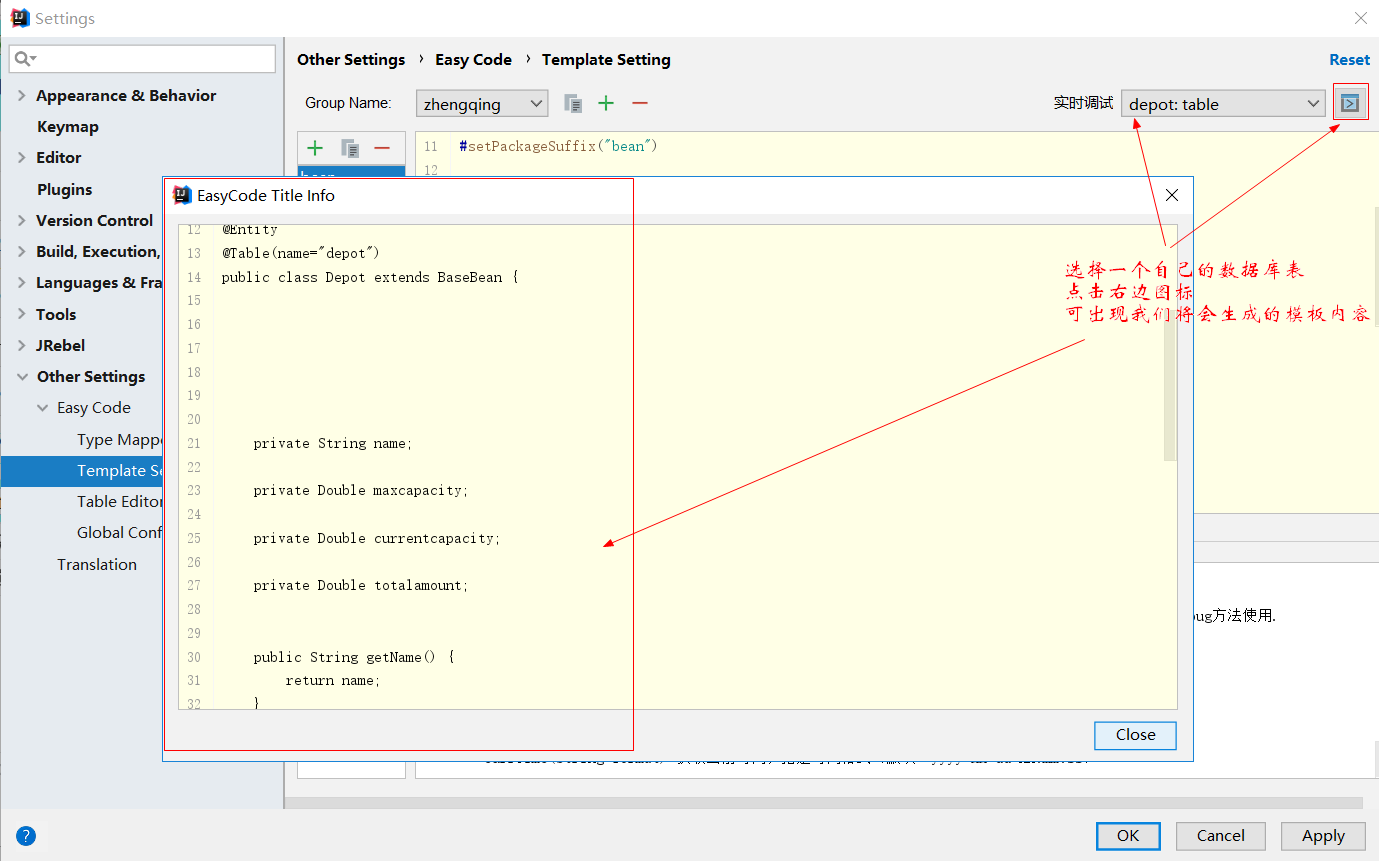Click the Reset link
Image resolution: width=1379 pixels, height=861 pixels.
pyautogui.click(x=1349, y=60)
